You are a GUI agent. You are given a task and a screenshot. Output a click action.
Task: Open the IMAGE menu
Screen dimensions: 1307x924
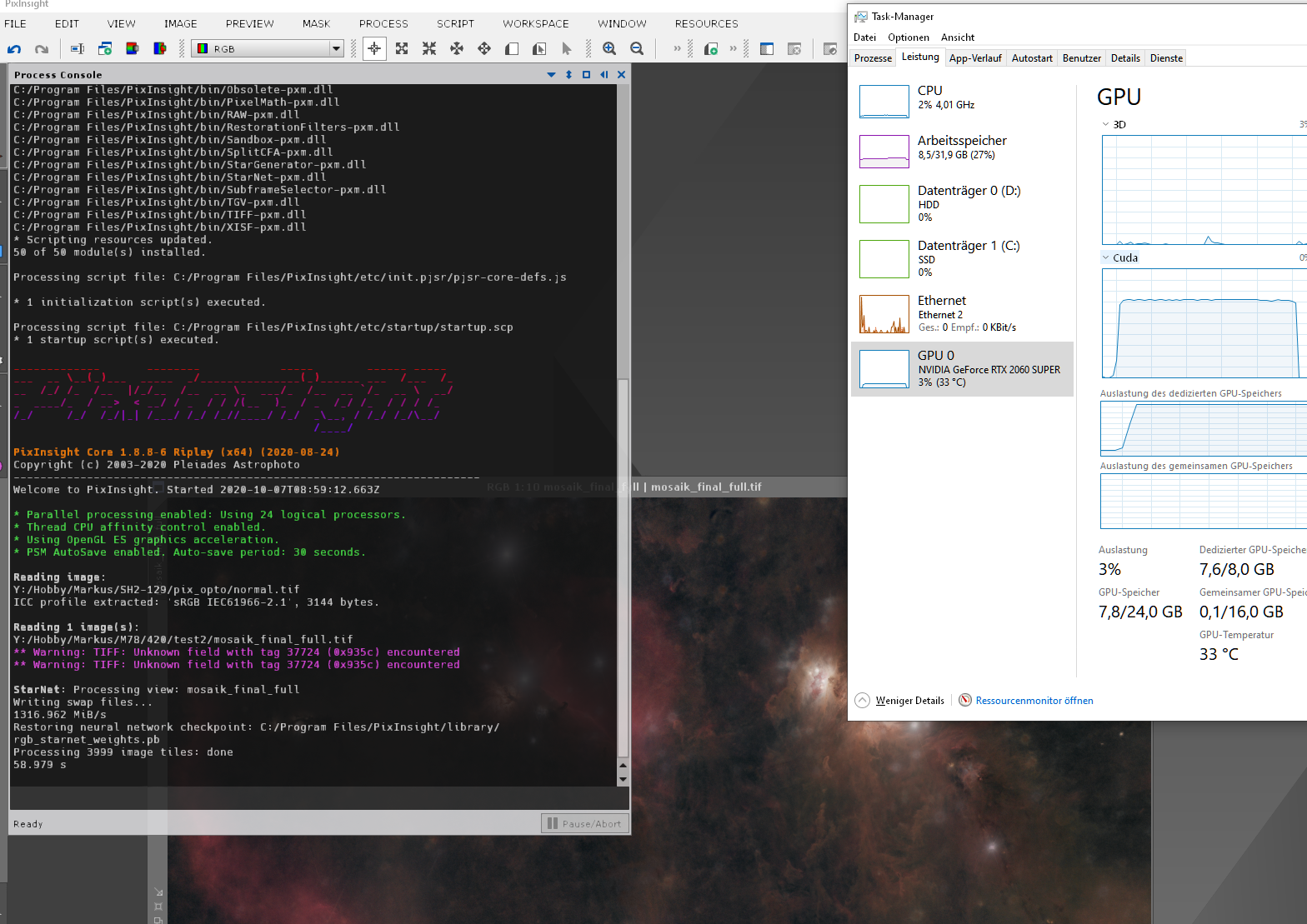[x=180, y=23]
